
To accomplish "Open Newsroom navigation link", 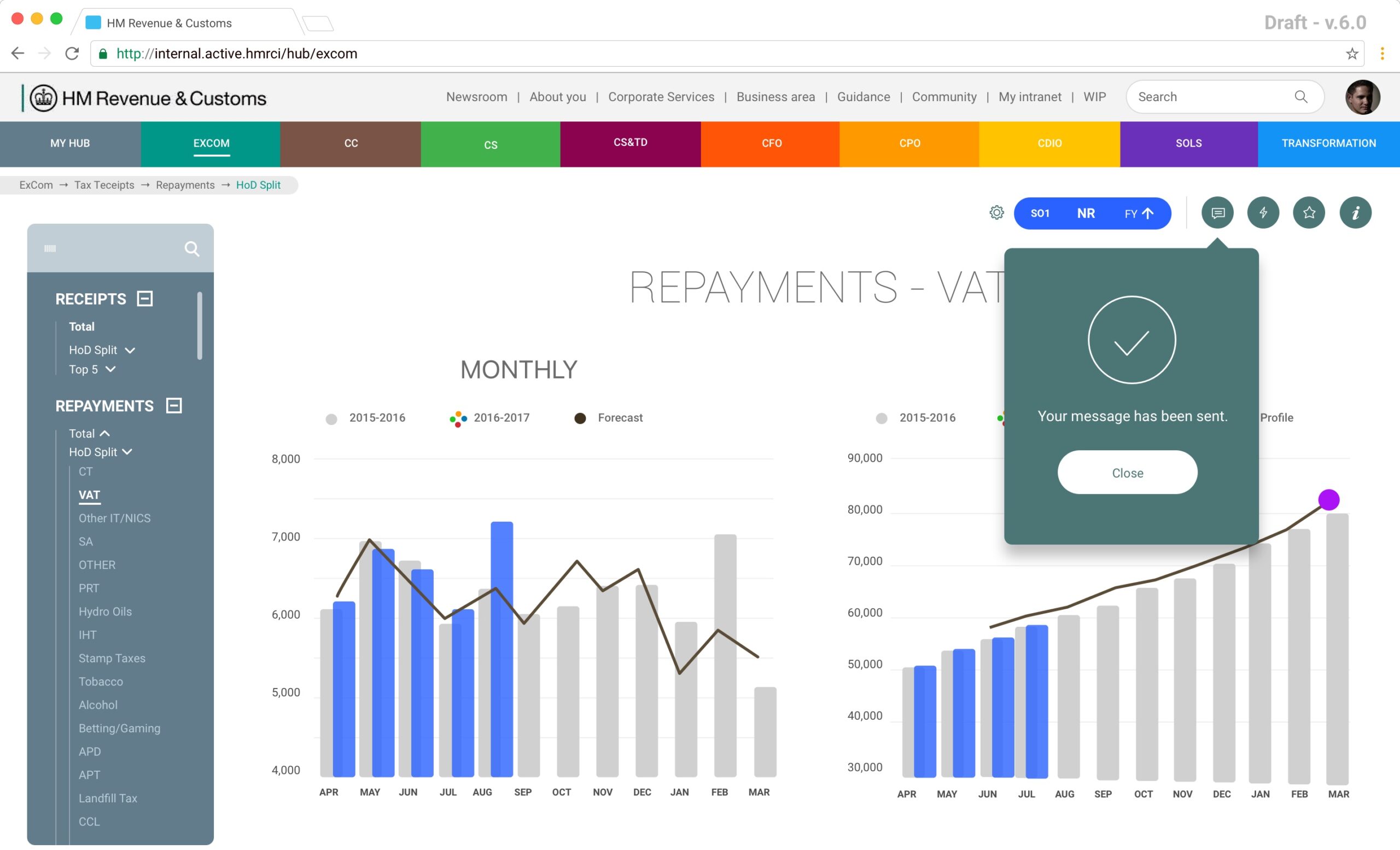I will tap(477, 97).
